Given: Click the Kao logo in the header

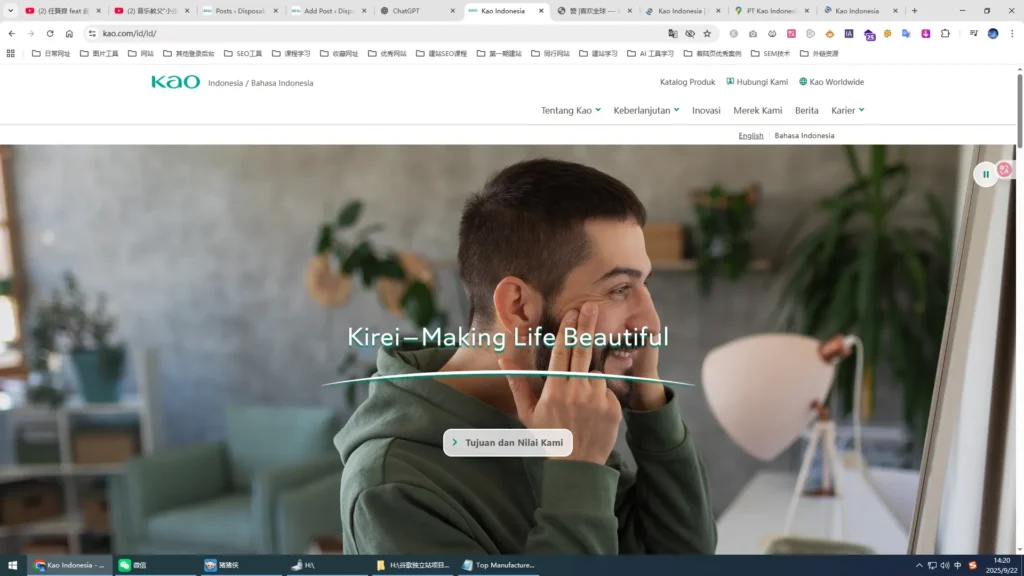Looking at the screenshot, I should point(176,82).
